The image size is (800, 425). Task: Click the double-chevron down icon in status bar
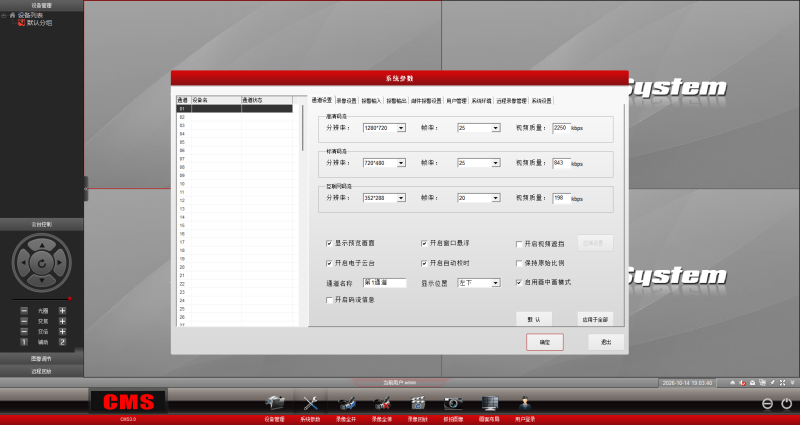792,383
